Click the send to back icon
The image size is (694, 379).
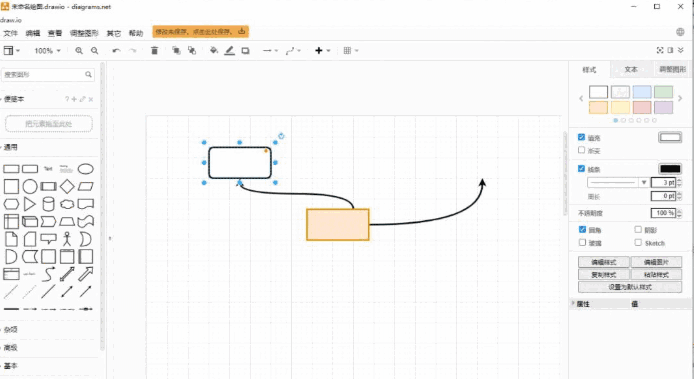coord(192,50)
